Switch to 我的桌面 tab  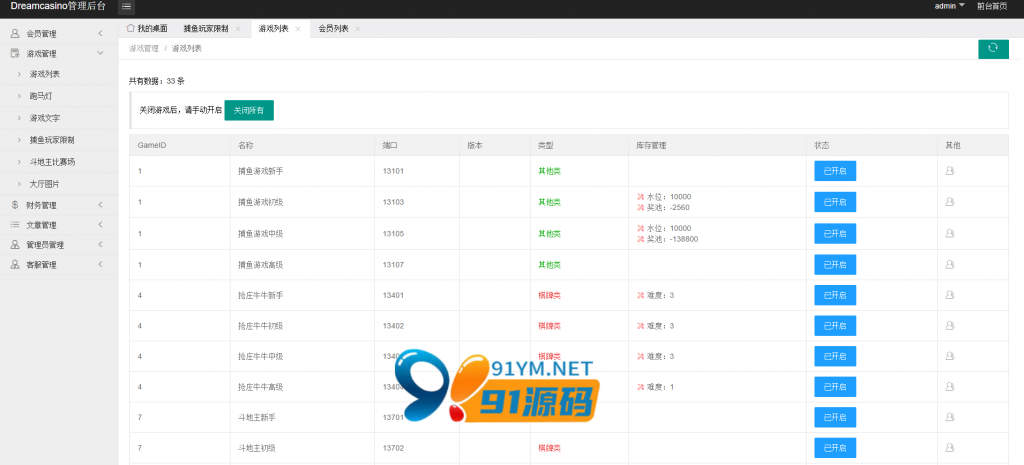tap(148, 29)
